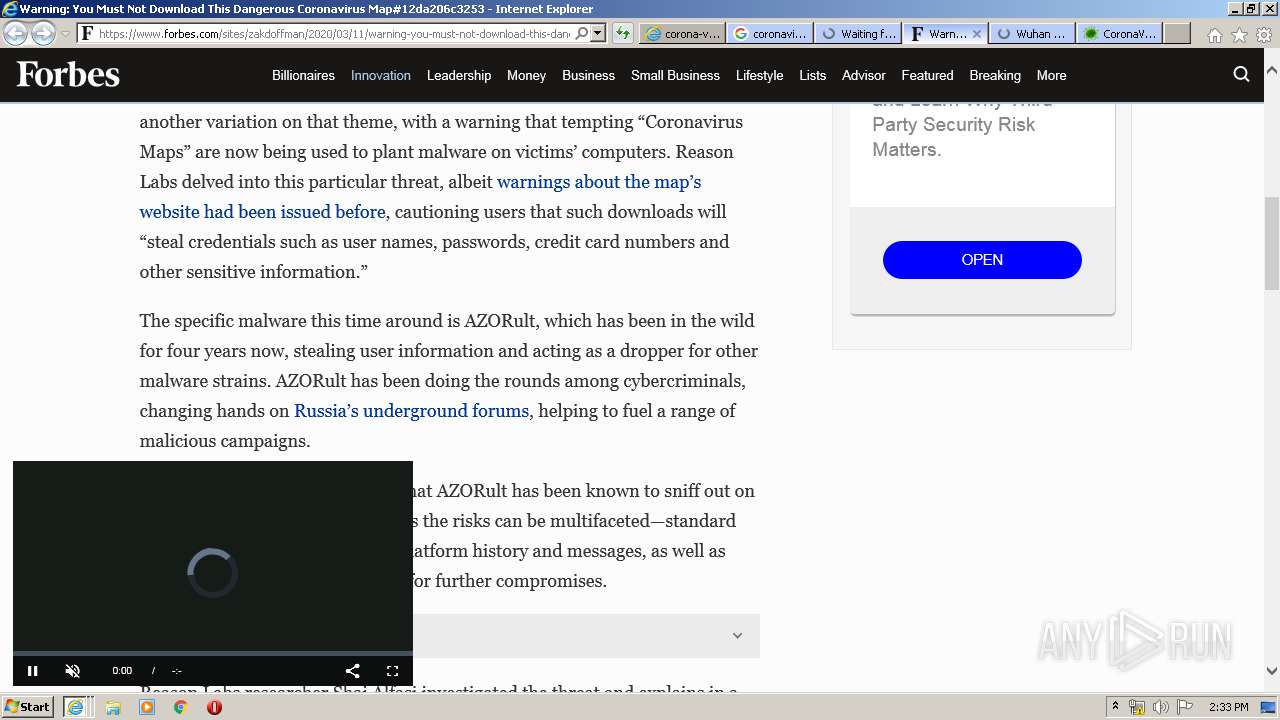Open the More menu
This screenshot has width=1280, height=720.
pos(1051,75)
